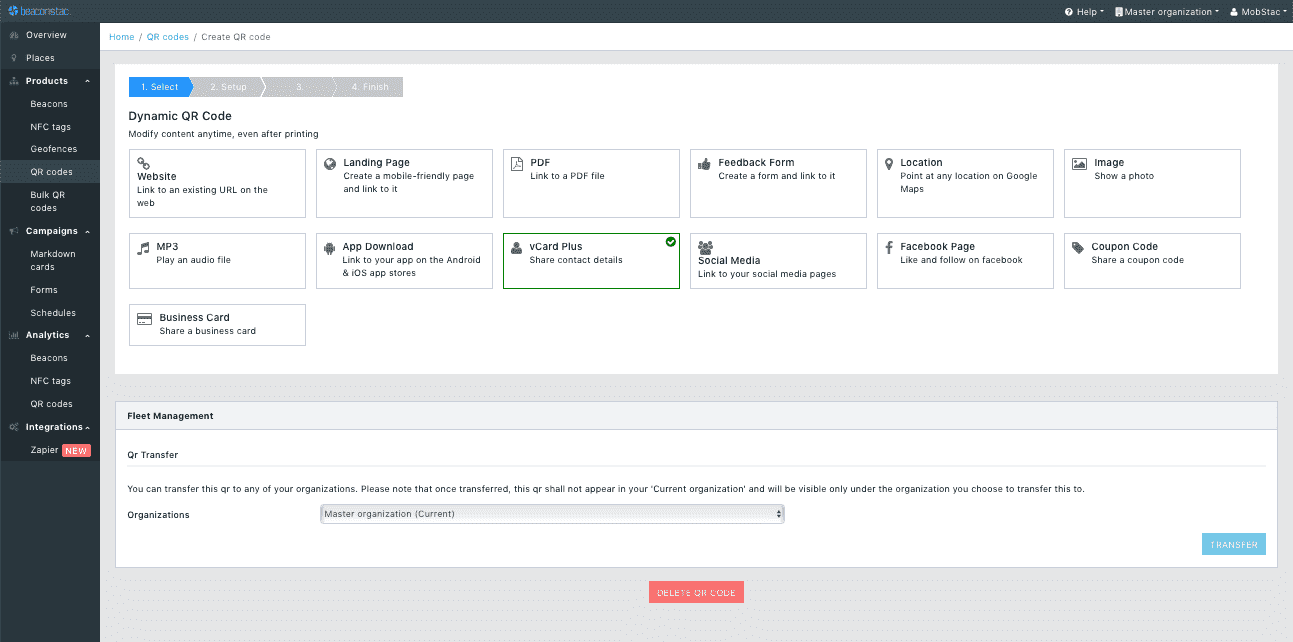Click the Places pin icon

click(14, 58)
